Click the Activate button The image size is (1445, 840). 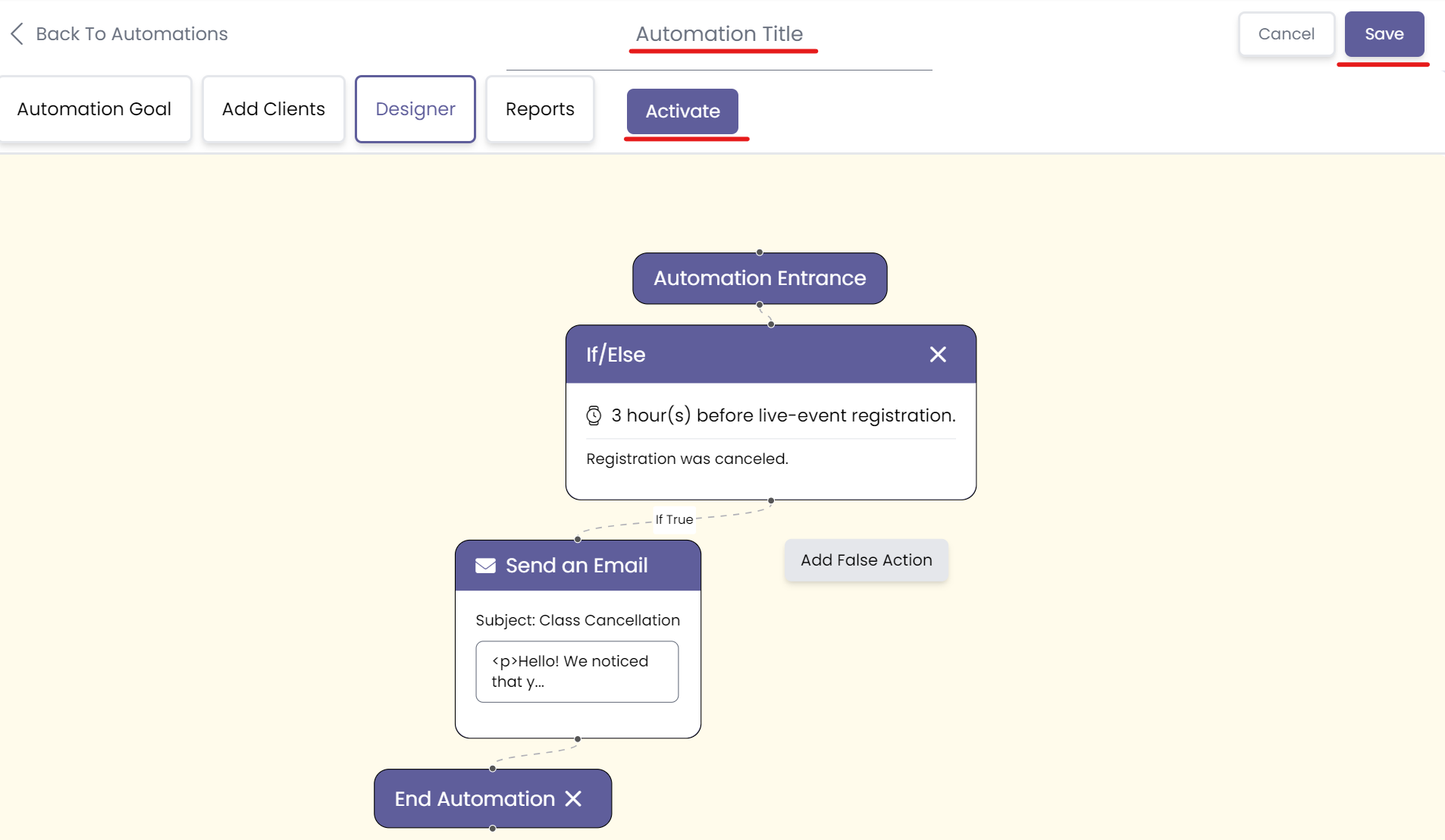[x=682, y=111]
